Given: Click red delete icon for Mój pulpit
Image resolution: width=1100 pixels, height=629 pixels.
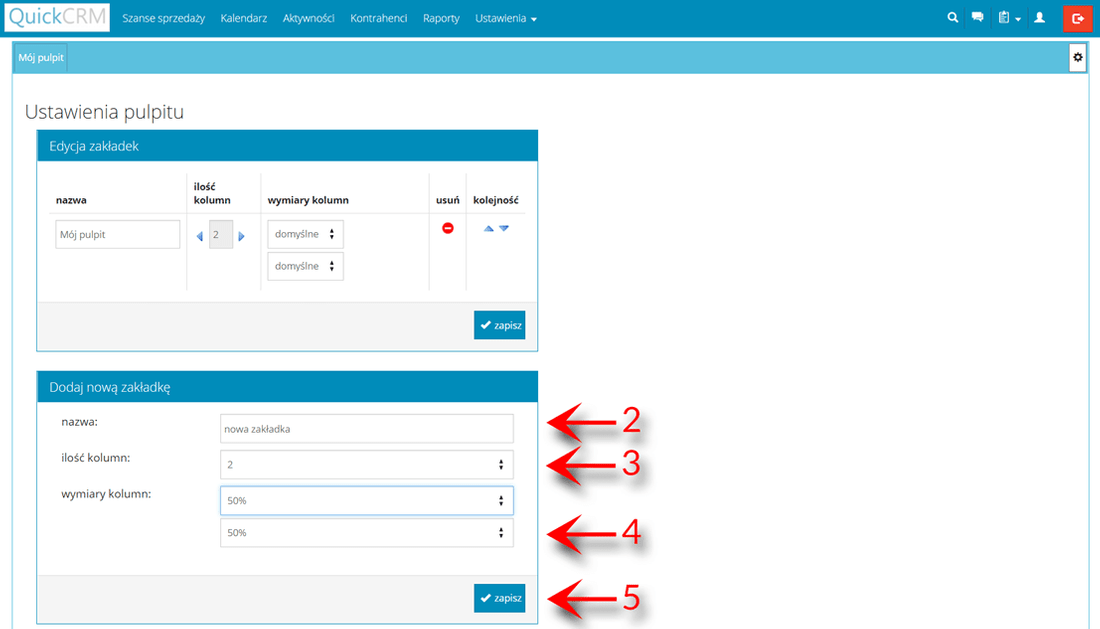Looking at the screenshot, I should point(448,228).
